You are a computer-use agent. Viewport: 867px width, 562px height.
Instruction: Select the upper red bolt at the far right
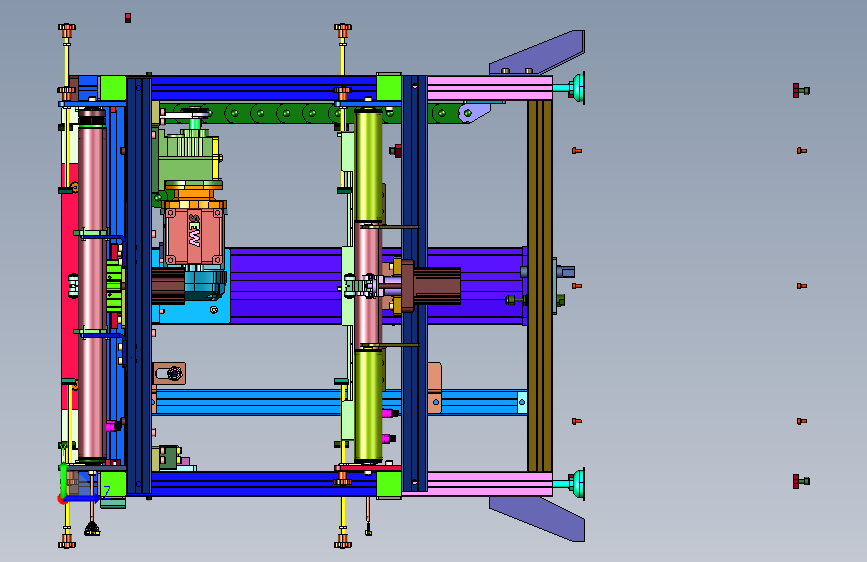801,91
